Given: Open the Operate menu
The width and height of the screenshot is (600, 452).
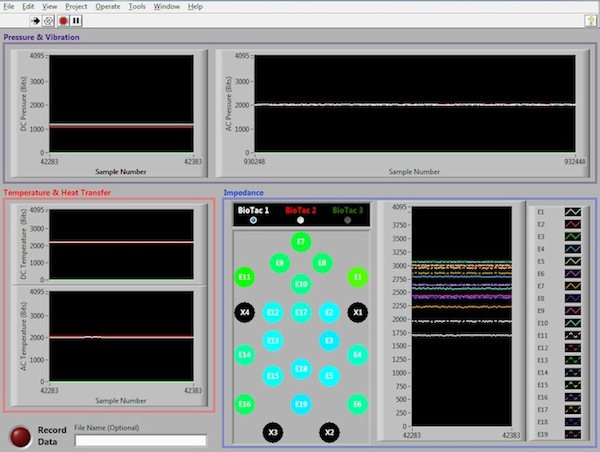Looking at the screenshot, I should point(108,6).
